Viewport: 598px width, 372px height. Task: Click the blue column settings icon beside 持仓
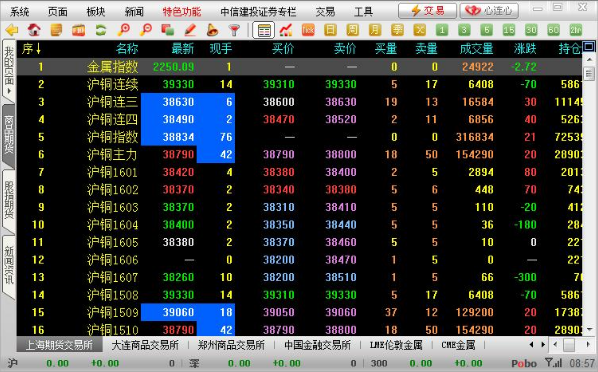[588, 47]
